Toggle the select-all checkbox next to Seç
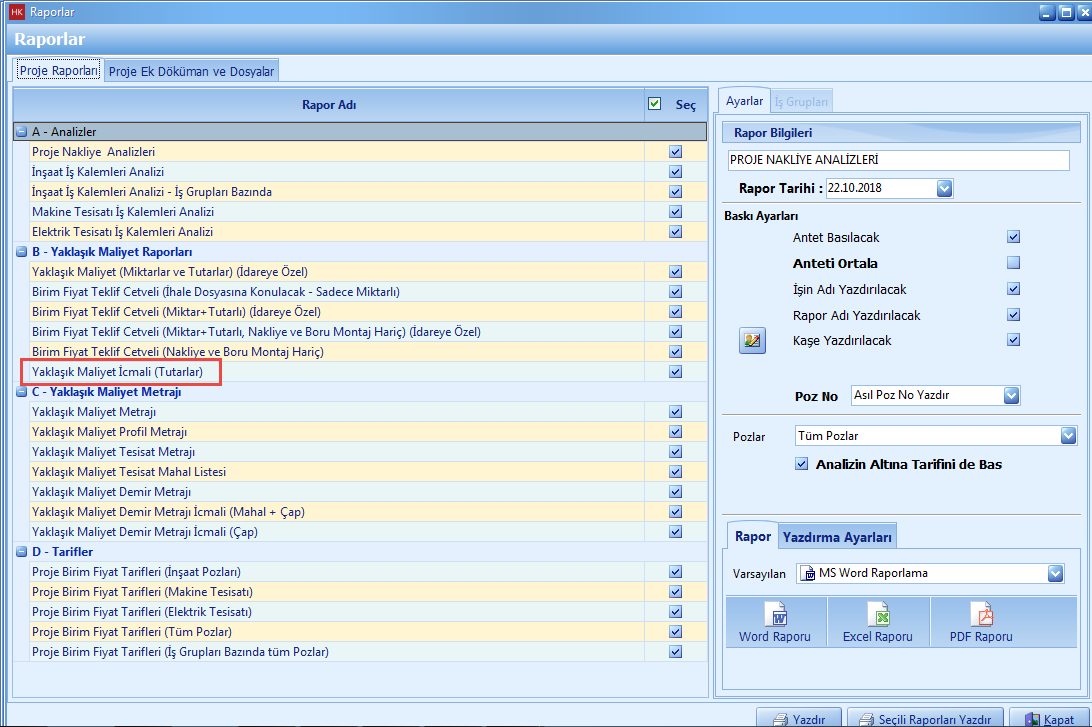Image resolution: width=1092 pixels, height=727 pixels. [x=655, y=104]
